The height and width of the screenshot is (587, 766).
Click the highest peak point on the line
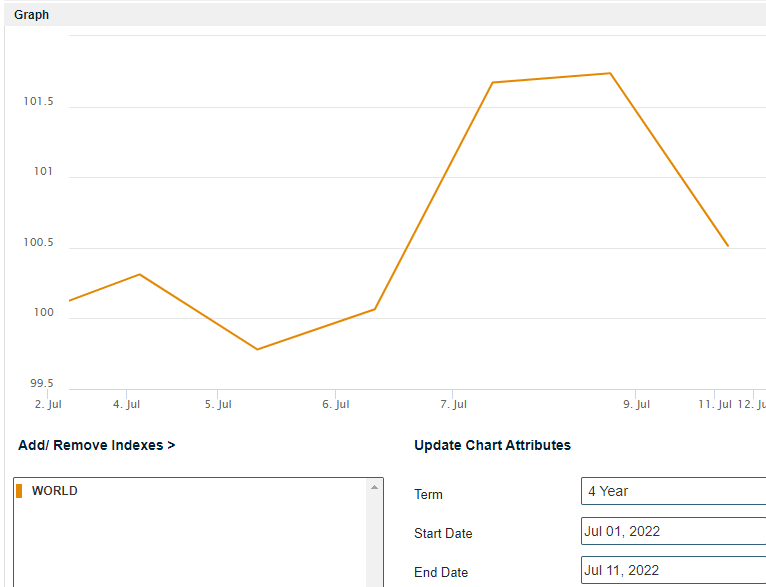[x=610, y=73]
